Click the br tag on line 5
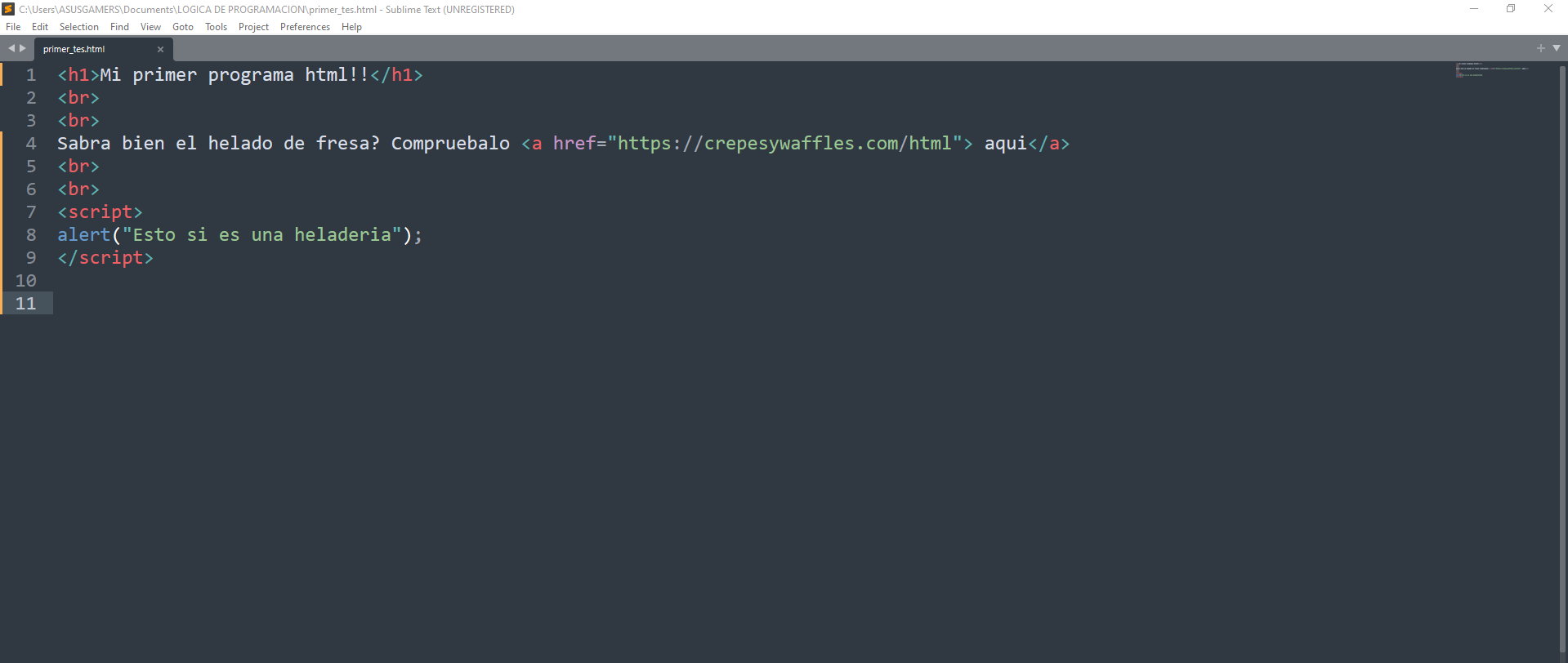 78,167
